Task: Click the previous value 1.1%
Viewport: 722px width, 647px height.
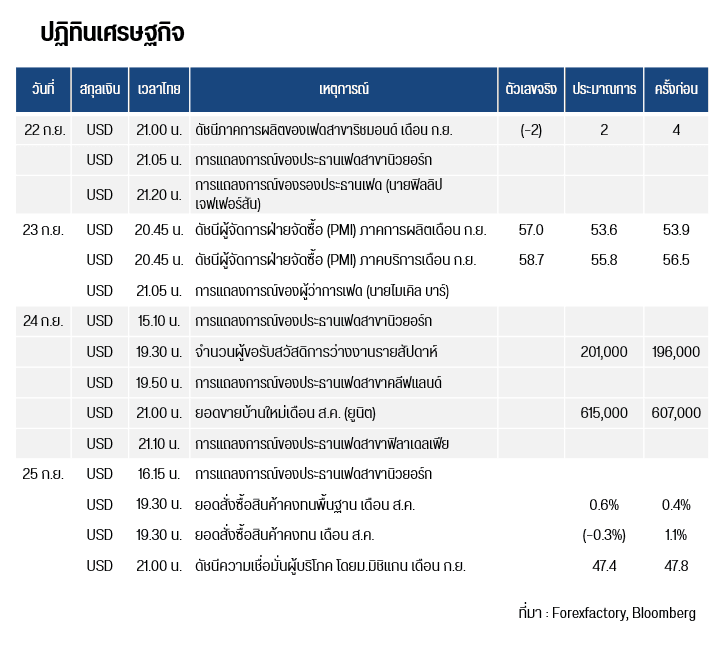Action: click(x=676, y=535)
